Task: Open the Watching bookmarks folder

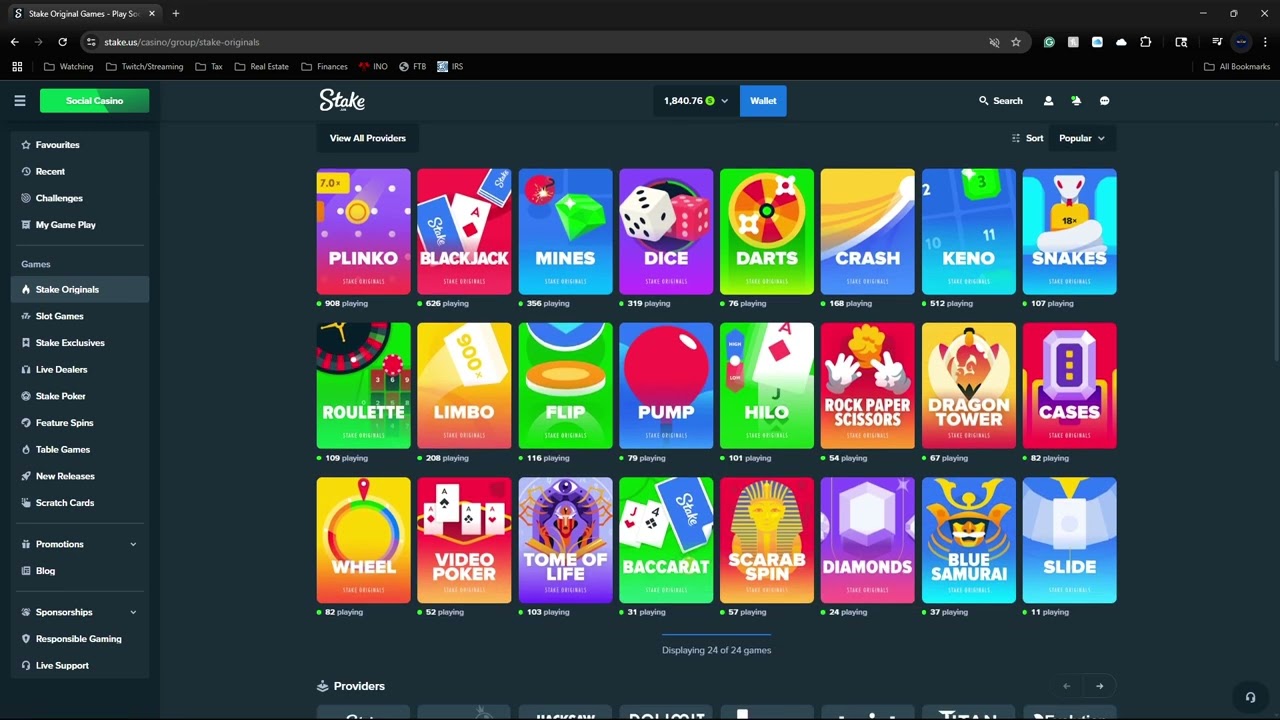Action: coord(69,67)
